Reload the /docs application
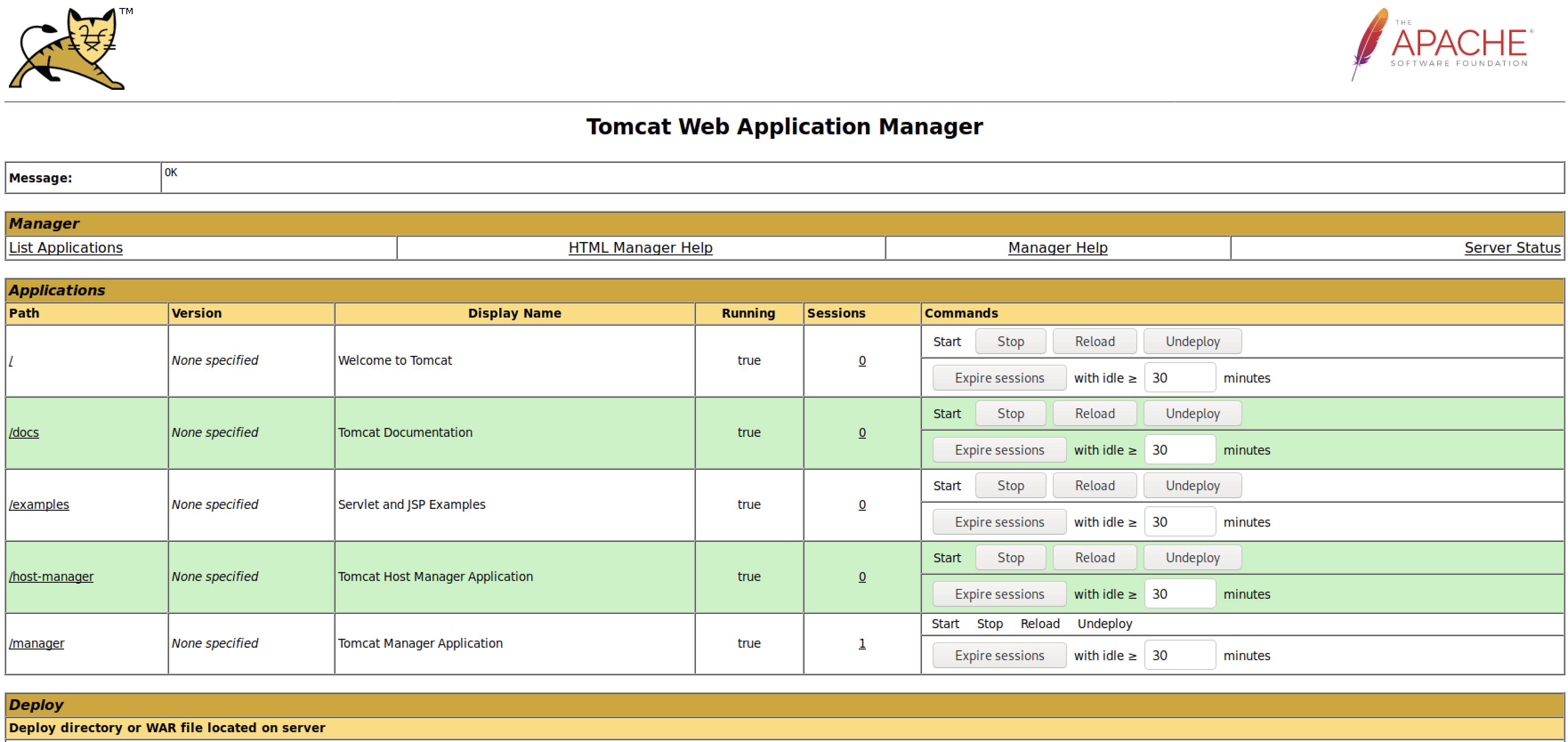Viewport: 1568px width, 742px height. pos(1094,414)
